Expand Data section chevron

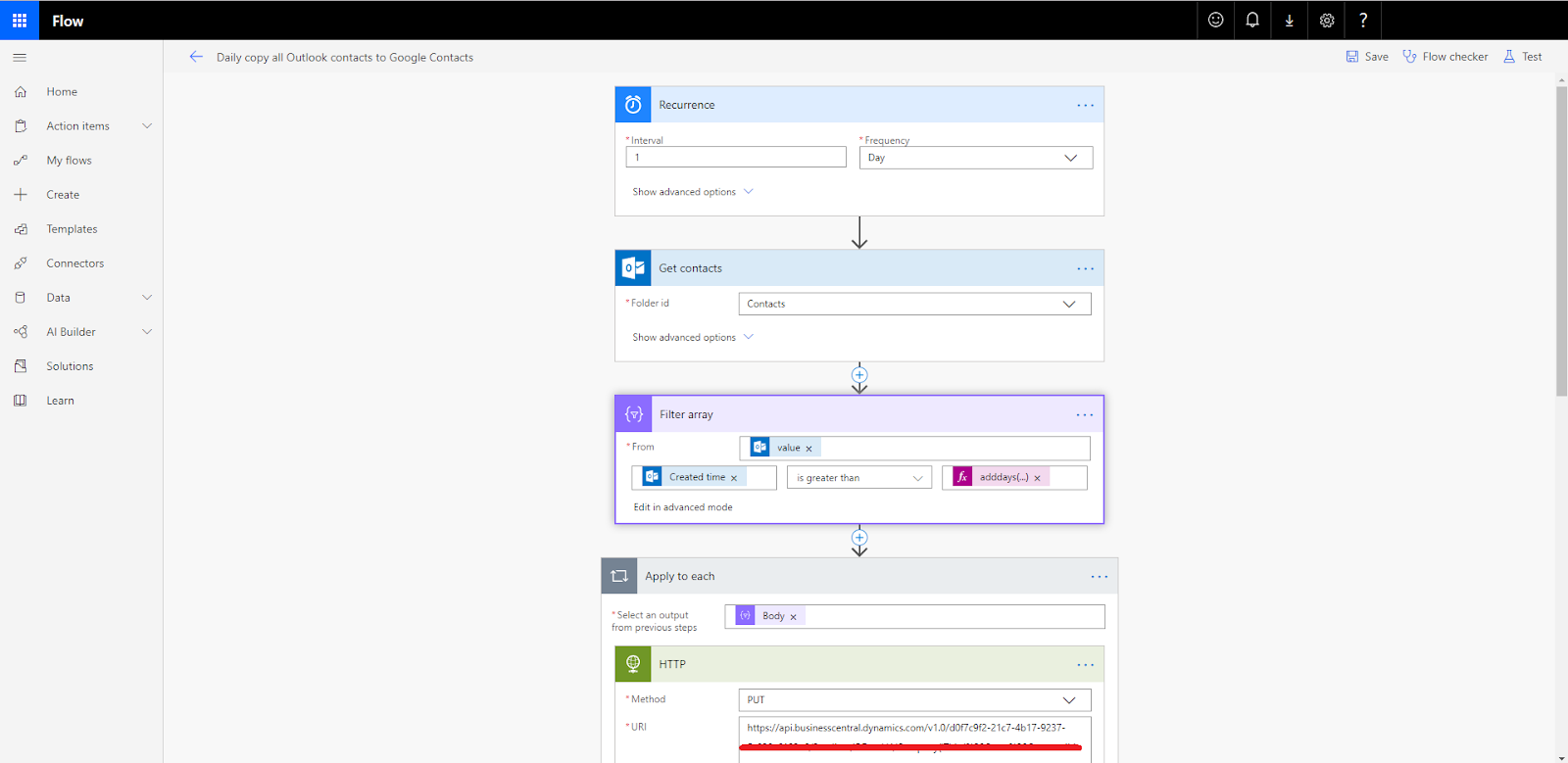click(147, 298)
